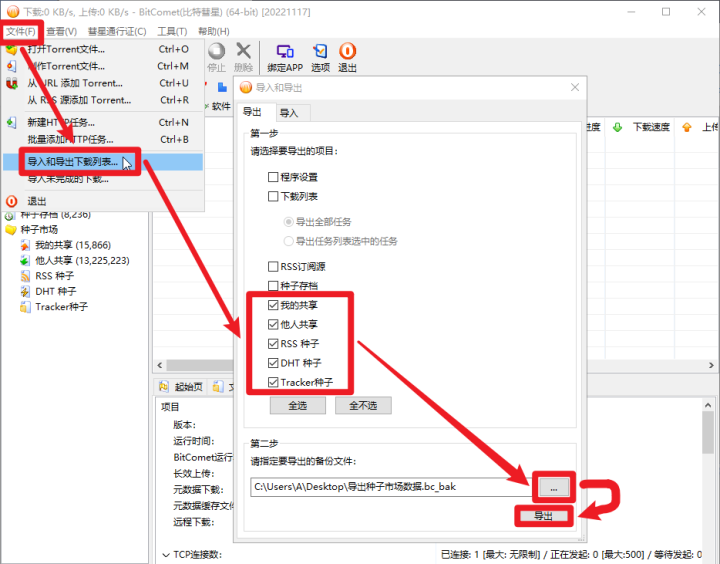Open the 起始页 tab in bottom panel

point(182,387)
